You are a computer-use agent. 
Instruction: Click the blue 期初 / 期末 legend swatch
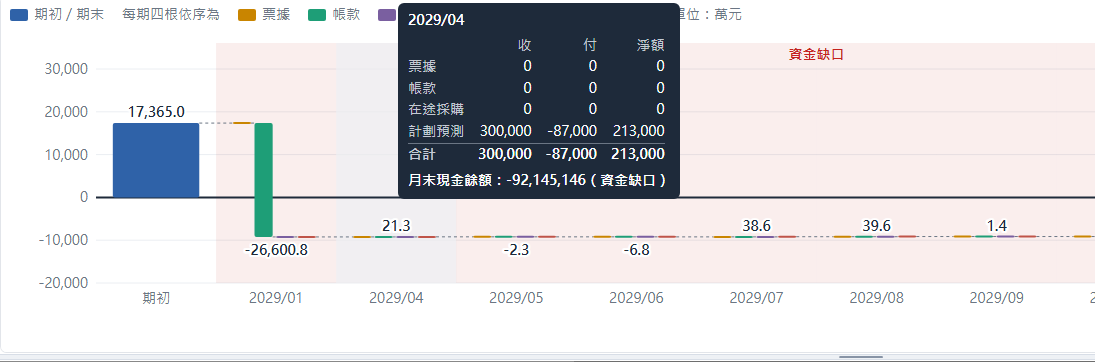point(19,14)
